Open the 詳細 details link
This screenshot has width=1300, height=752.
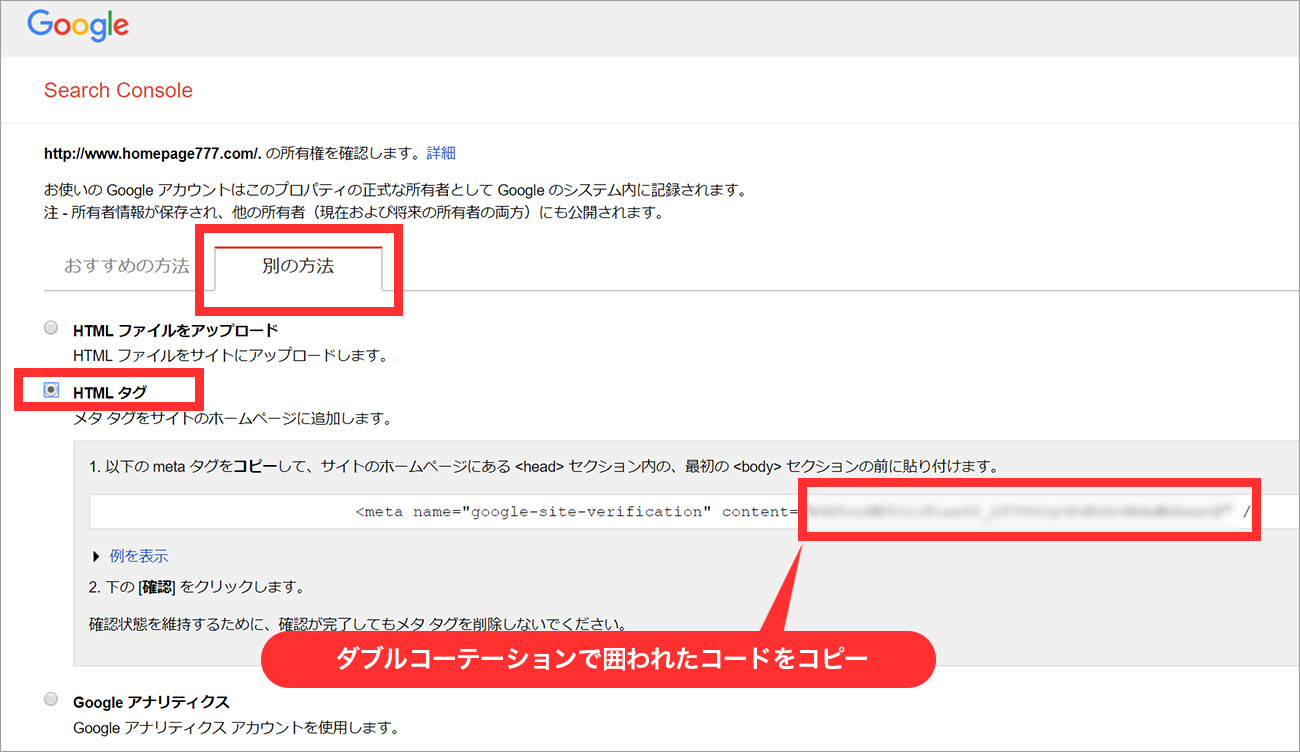pyautogui.click(x=441, y=153)
